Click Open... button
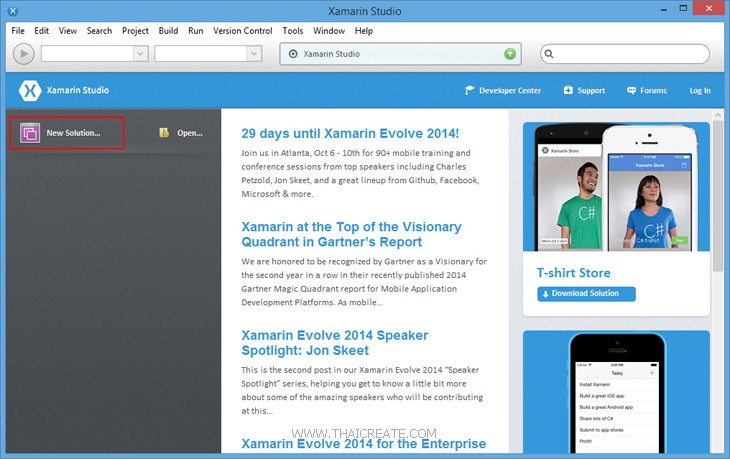The width and height of the screenshot is (730, 459). coord(181,133)
